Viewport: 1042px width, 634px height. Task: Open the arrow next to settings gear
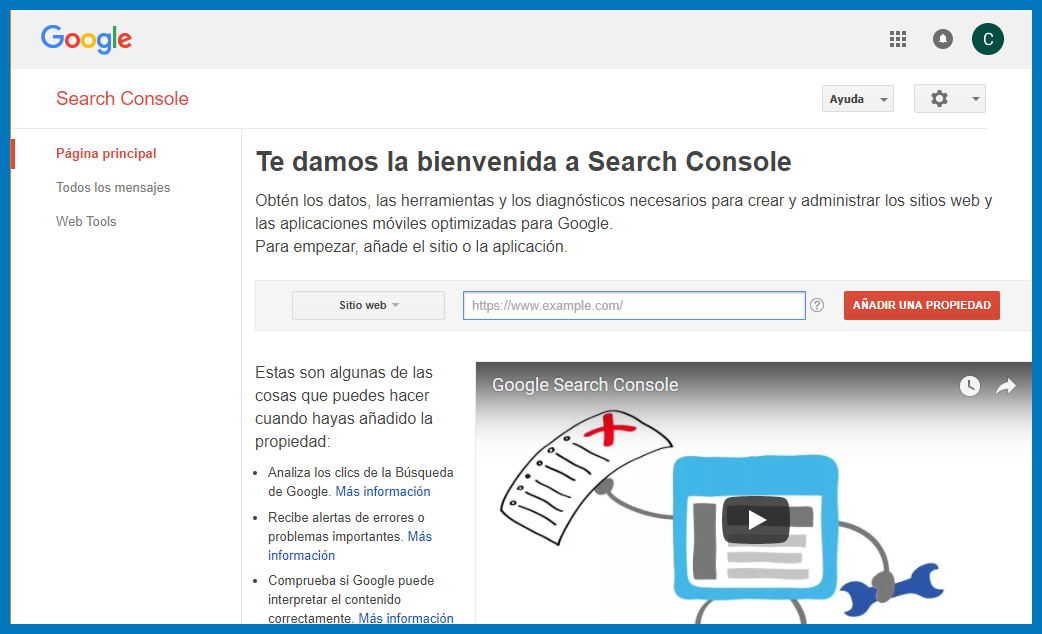click(976, 99)
